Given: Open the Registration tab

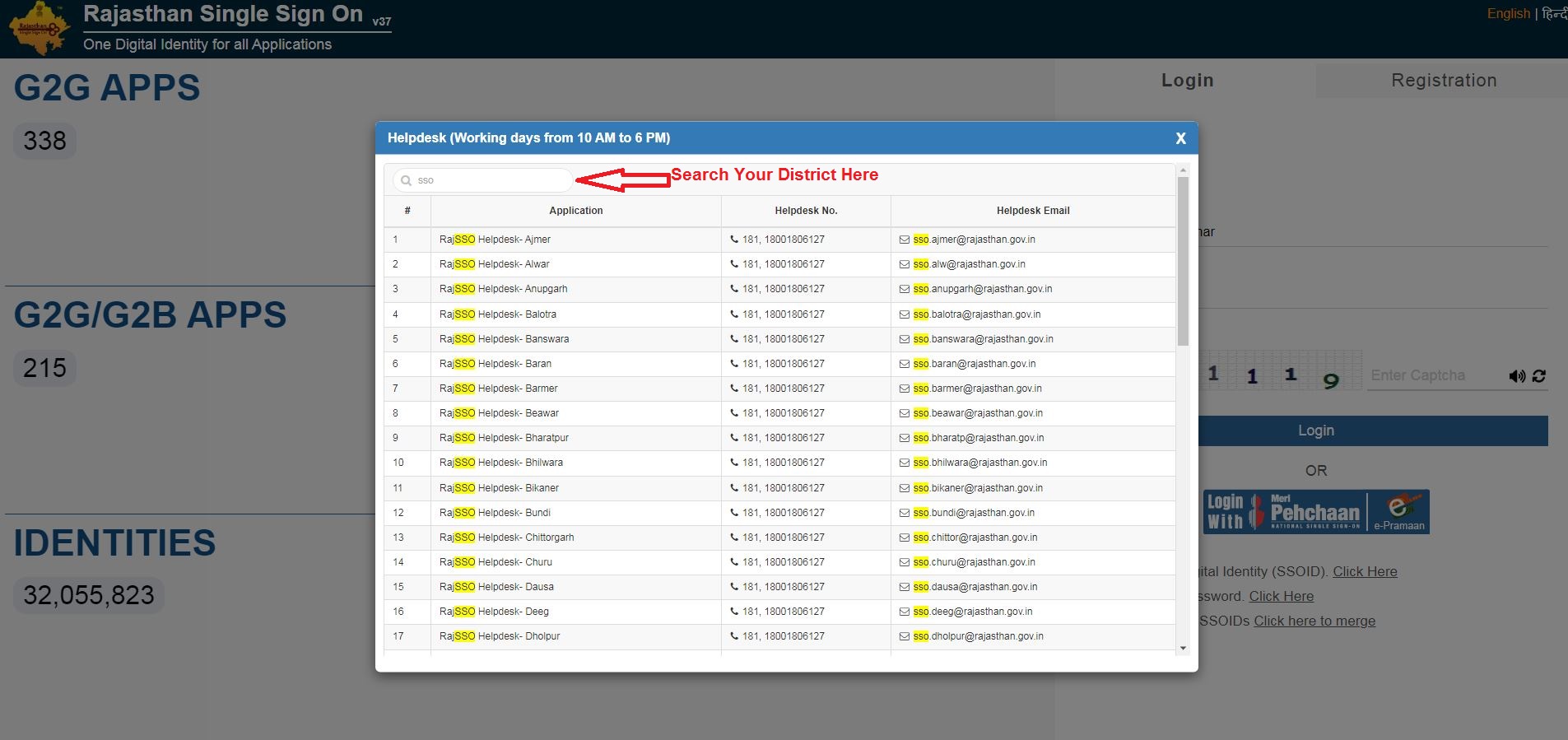Looking at the screenshot, I should point(1444,81).
